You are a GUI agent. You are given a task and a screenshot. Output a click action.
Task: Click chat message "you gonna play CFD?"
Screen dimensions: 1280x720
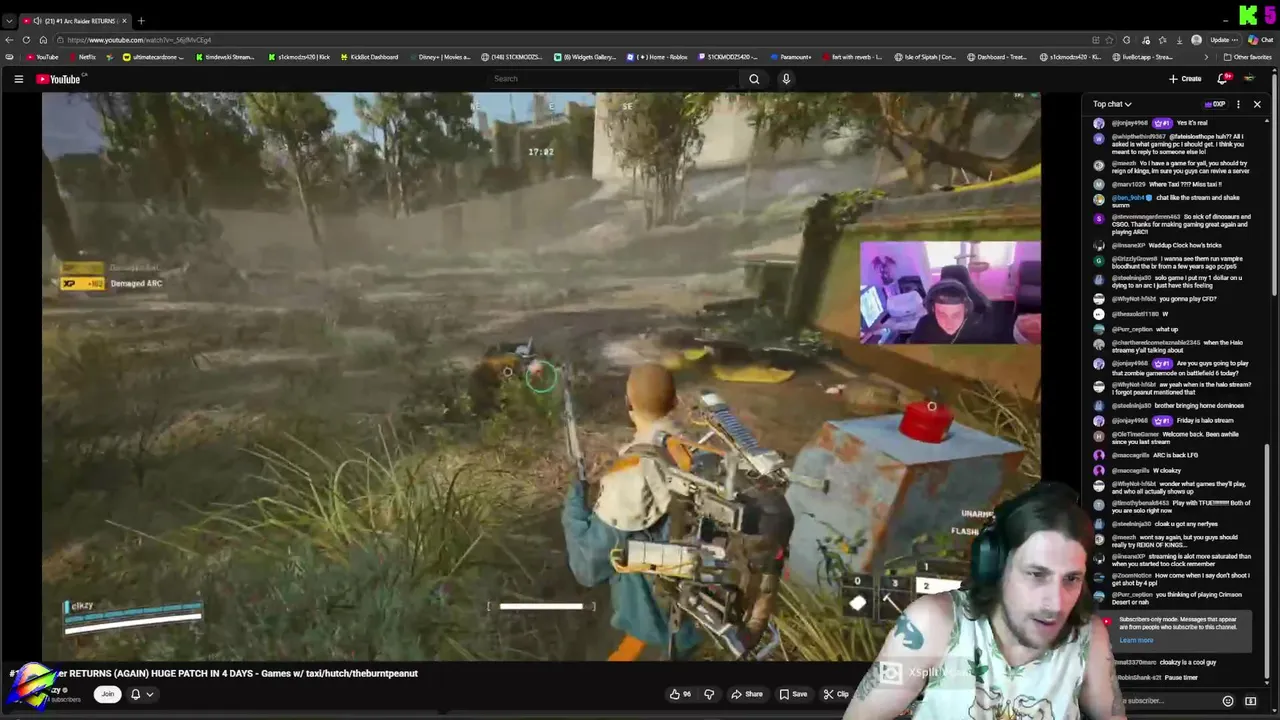[1188, 299]
